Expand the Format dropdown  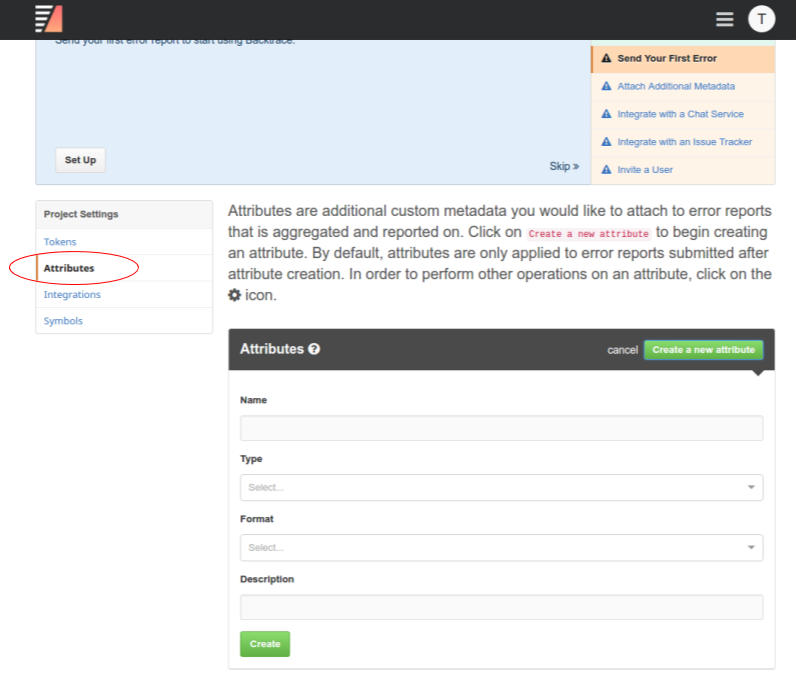coord(501,547)
